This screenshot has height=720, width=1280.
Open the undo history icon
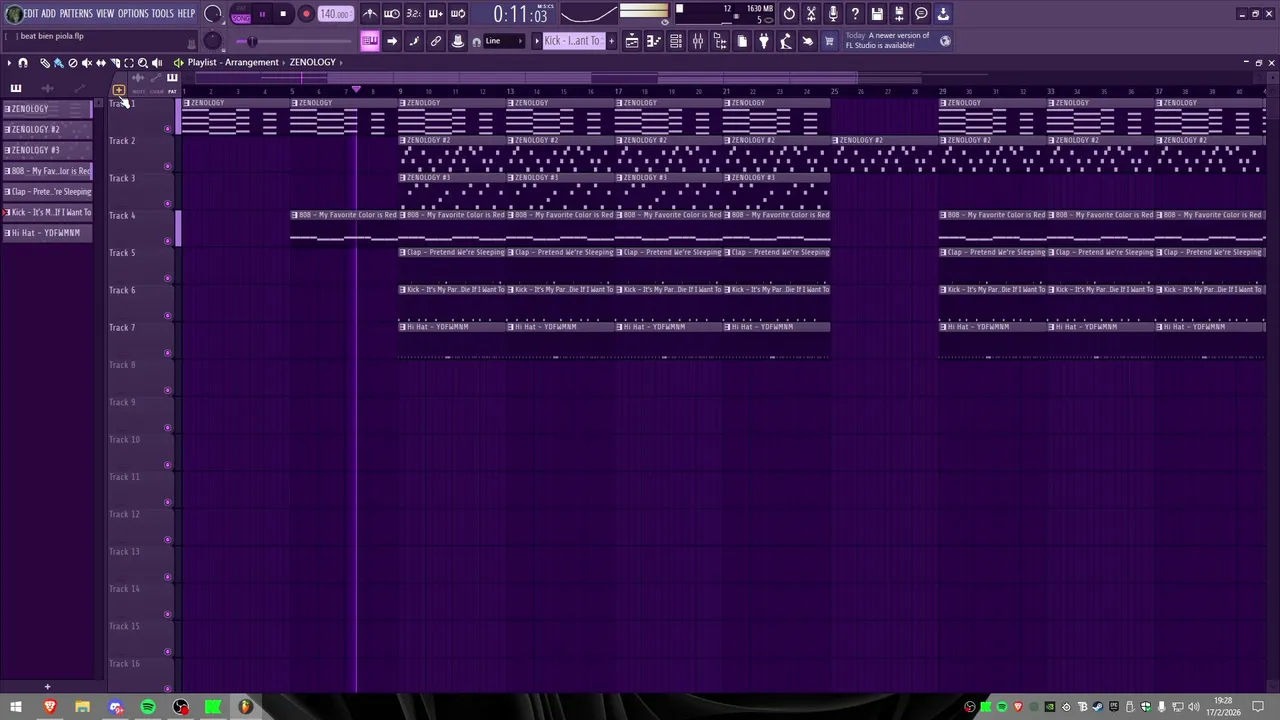(x=789, y=14)
